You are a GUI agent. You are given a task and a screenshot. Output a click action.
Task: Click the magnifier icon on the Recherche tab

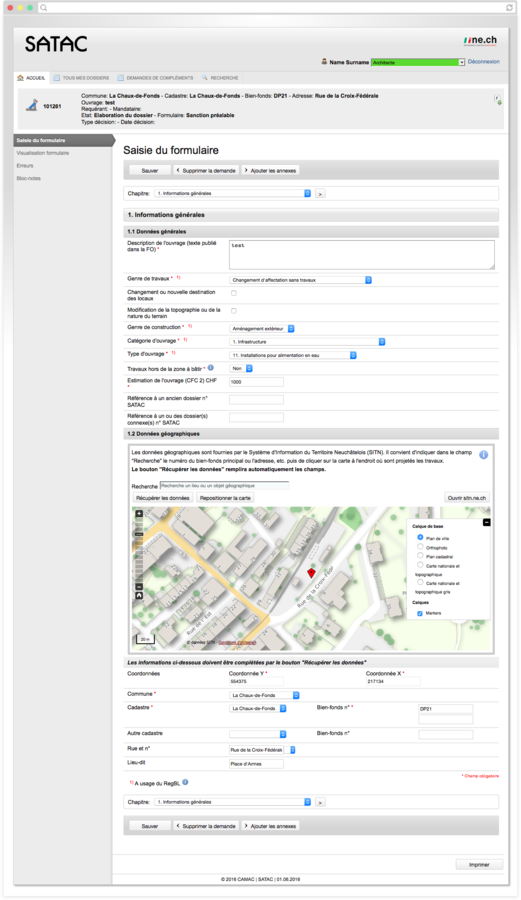click(204, 77)
